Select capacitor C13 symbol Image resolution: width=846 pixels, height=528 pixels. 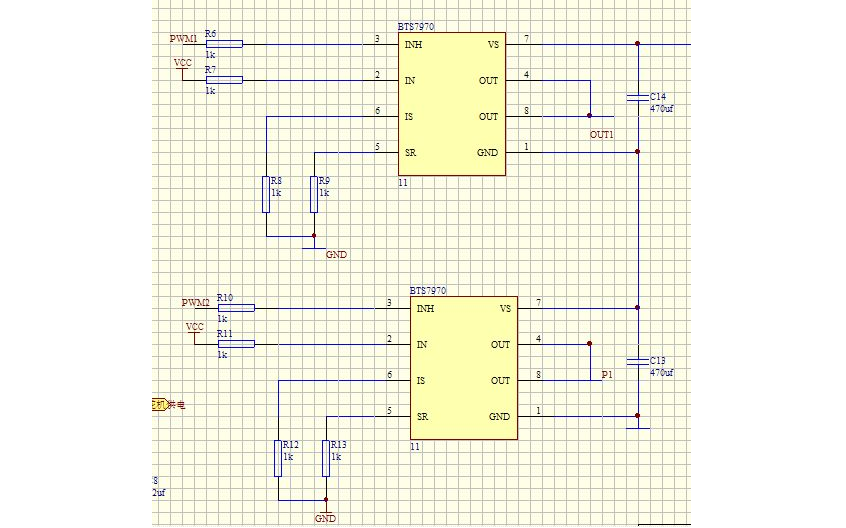(638, 361)
